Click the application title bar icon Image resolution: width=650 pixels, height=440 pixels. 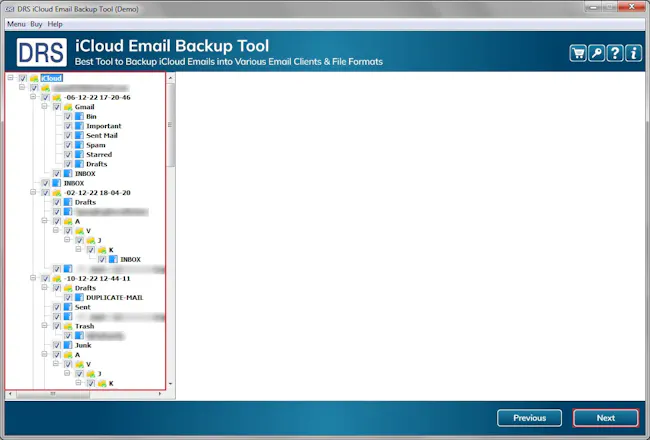10,9
